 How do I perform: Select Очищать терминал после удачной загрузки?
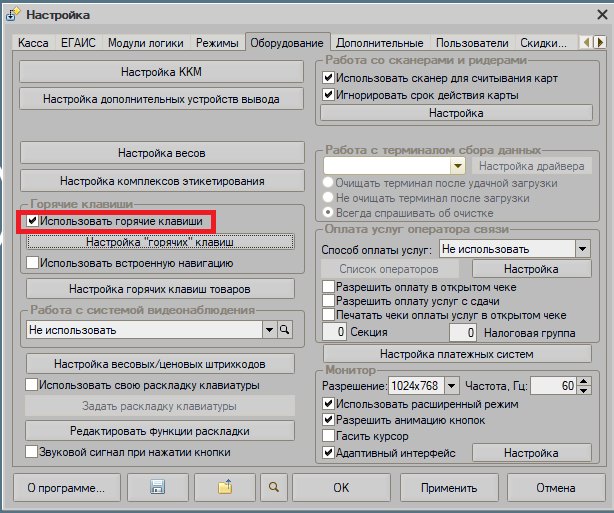328,182
